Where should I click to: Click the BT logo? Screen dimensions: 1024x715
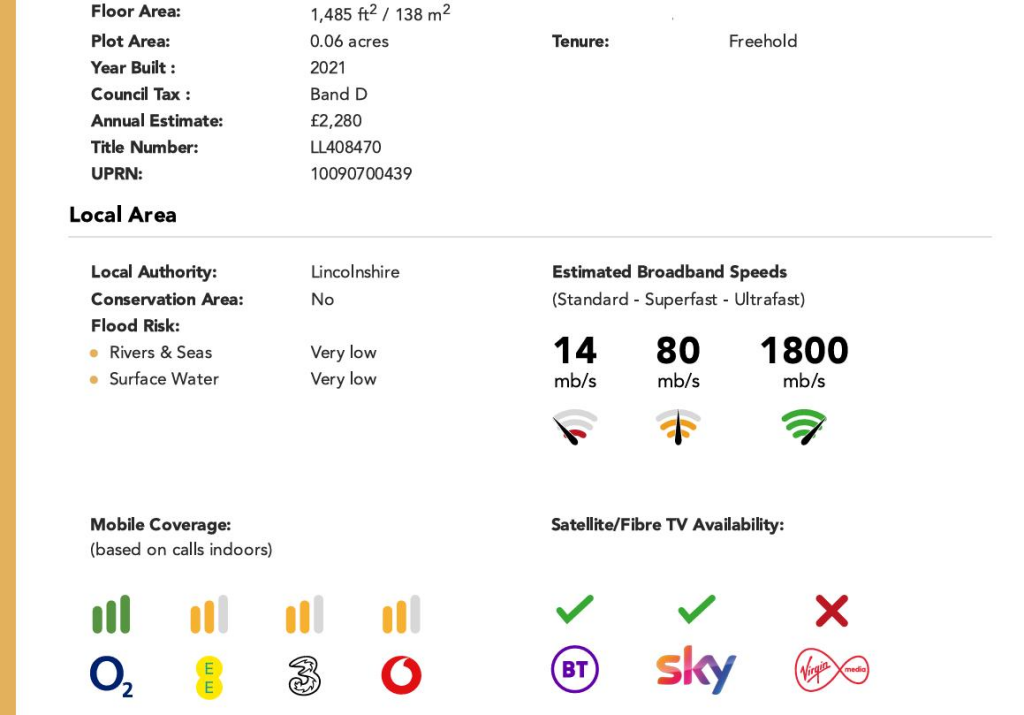574,670
